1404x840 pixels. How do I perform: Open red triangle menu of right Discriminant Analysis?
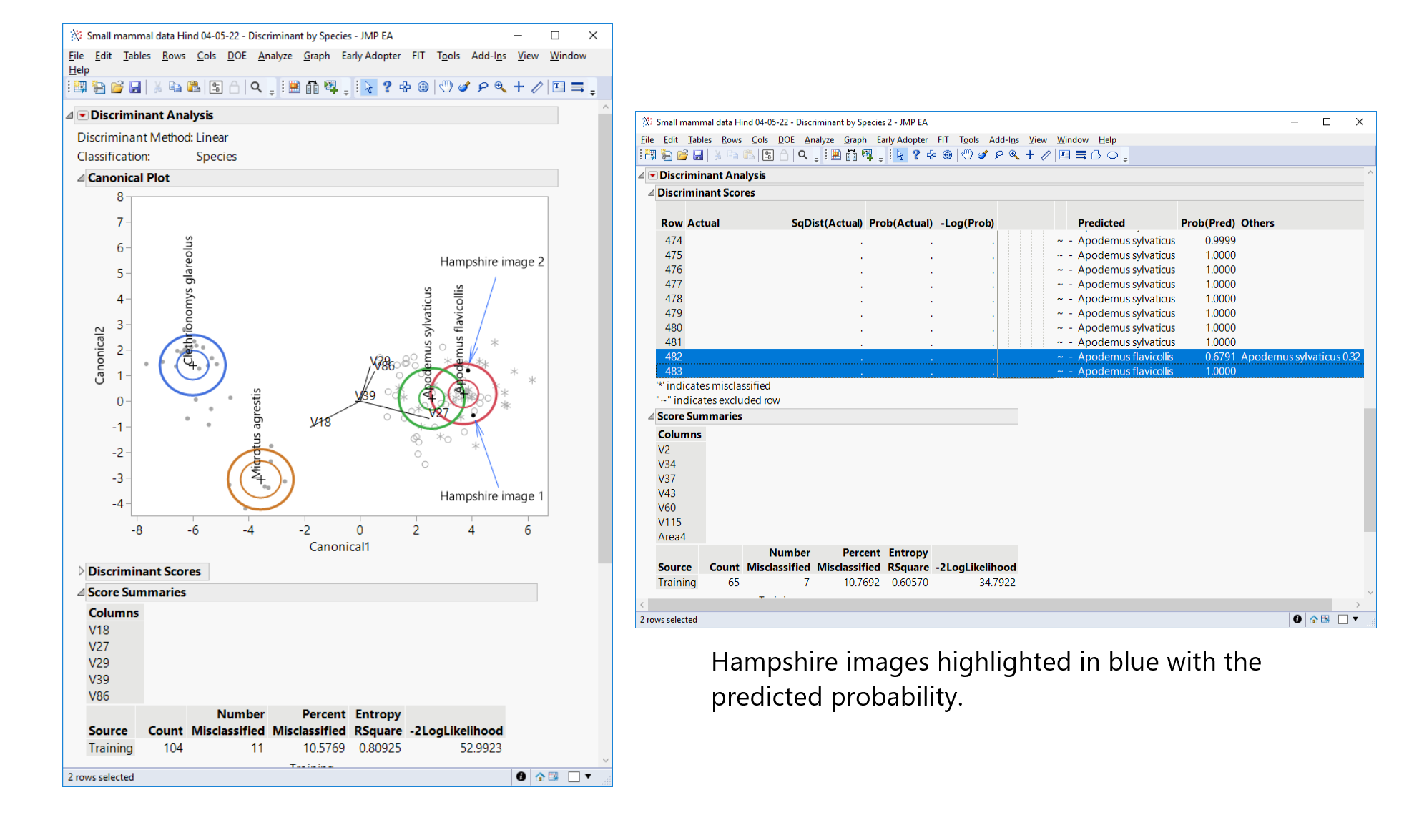click(x=652, y=175)
